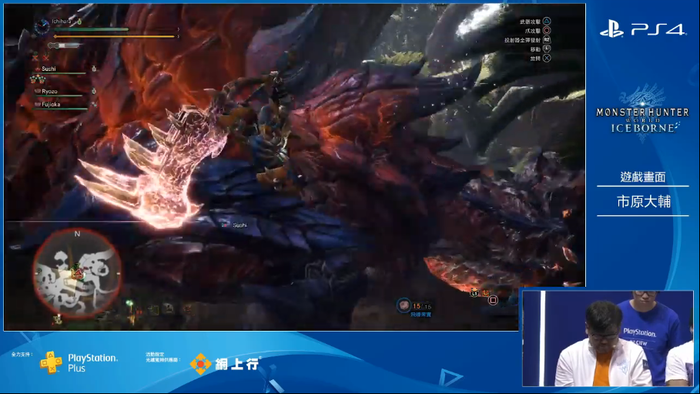
Task: Click the PS4 logo
Action: click(642, 30)
